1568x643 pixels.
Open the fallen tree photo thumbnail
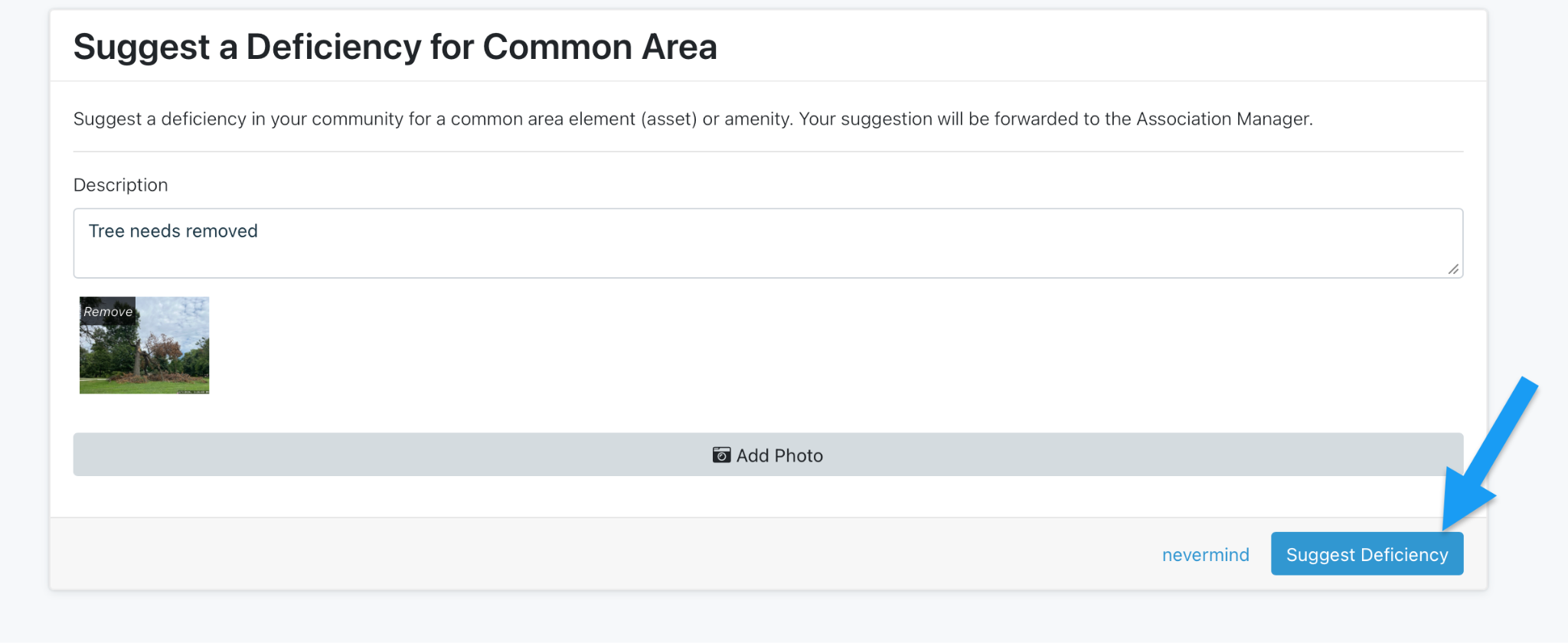pos(153,354)
